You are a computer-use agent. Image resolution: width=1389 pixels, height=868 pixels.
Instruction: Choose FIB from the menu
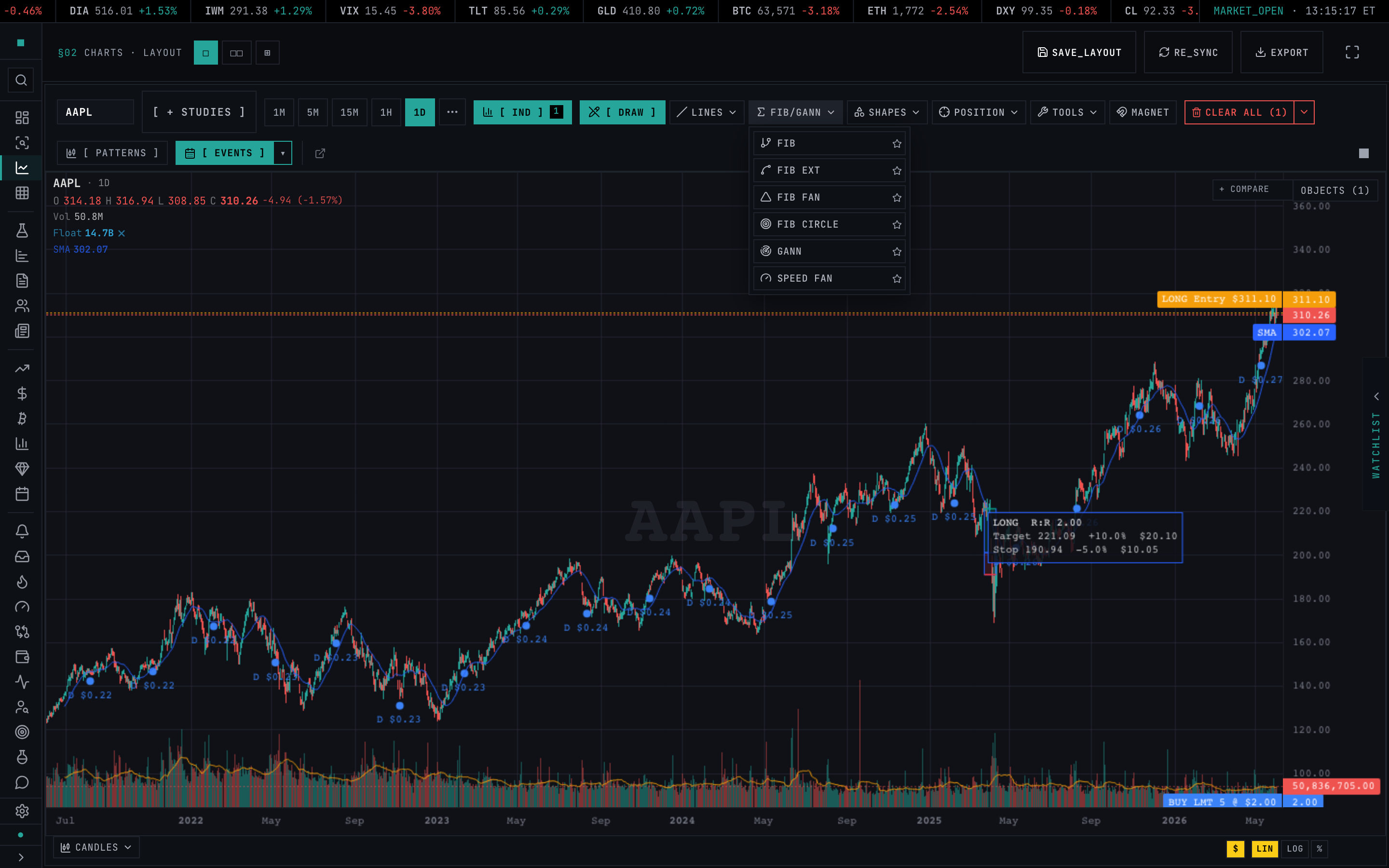pyautogui.click(x=830, y=144)
